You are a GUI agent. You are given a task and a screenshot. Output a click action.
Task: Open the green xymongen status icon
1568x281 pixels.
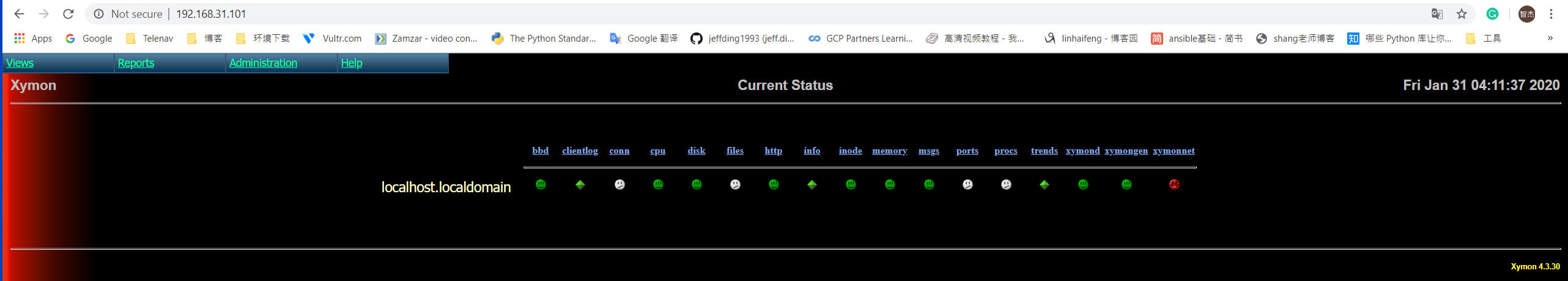click(x=1126, y=184)
